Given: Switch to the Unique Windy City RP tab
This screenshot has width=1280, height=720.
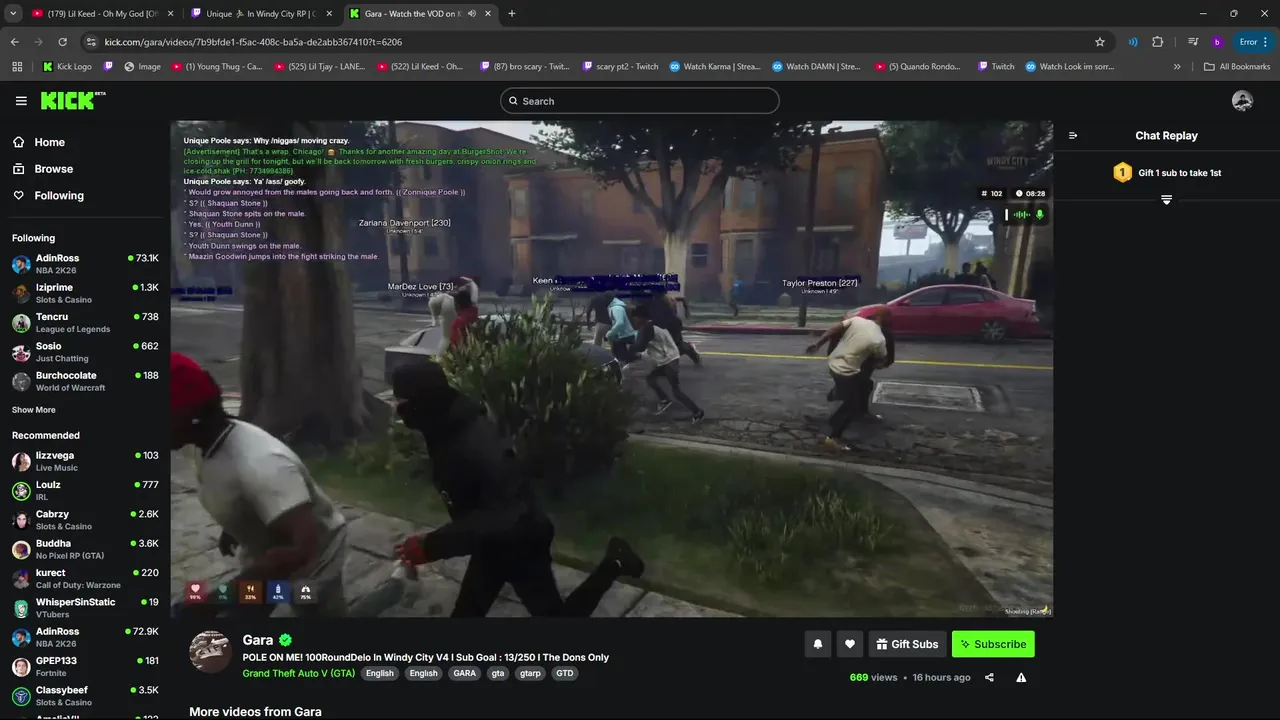Looking at the screenshot, I should coord(261,14).
